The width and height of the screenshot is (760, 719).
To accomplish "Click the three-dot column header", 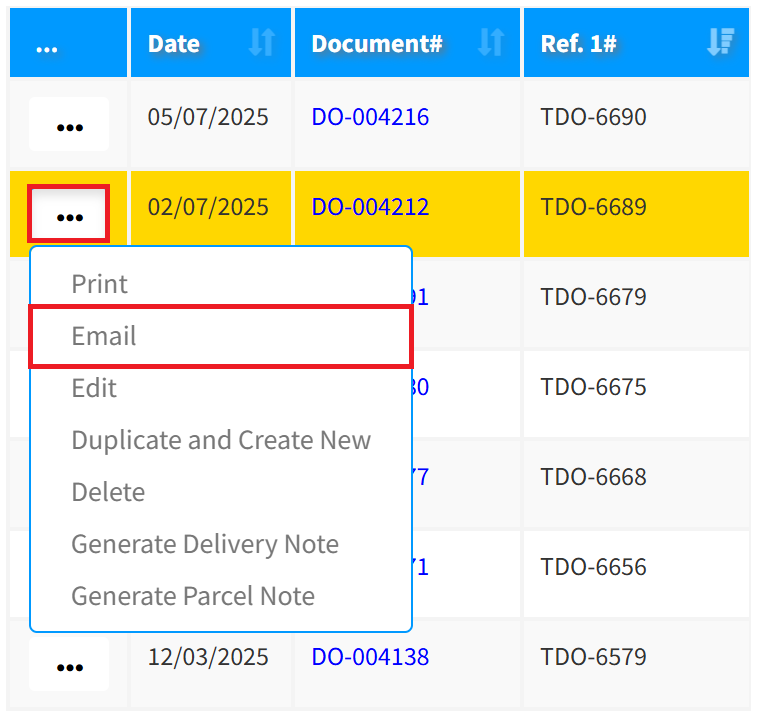I will [x=47, y=45].
